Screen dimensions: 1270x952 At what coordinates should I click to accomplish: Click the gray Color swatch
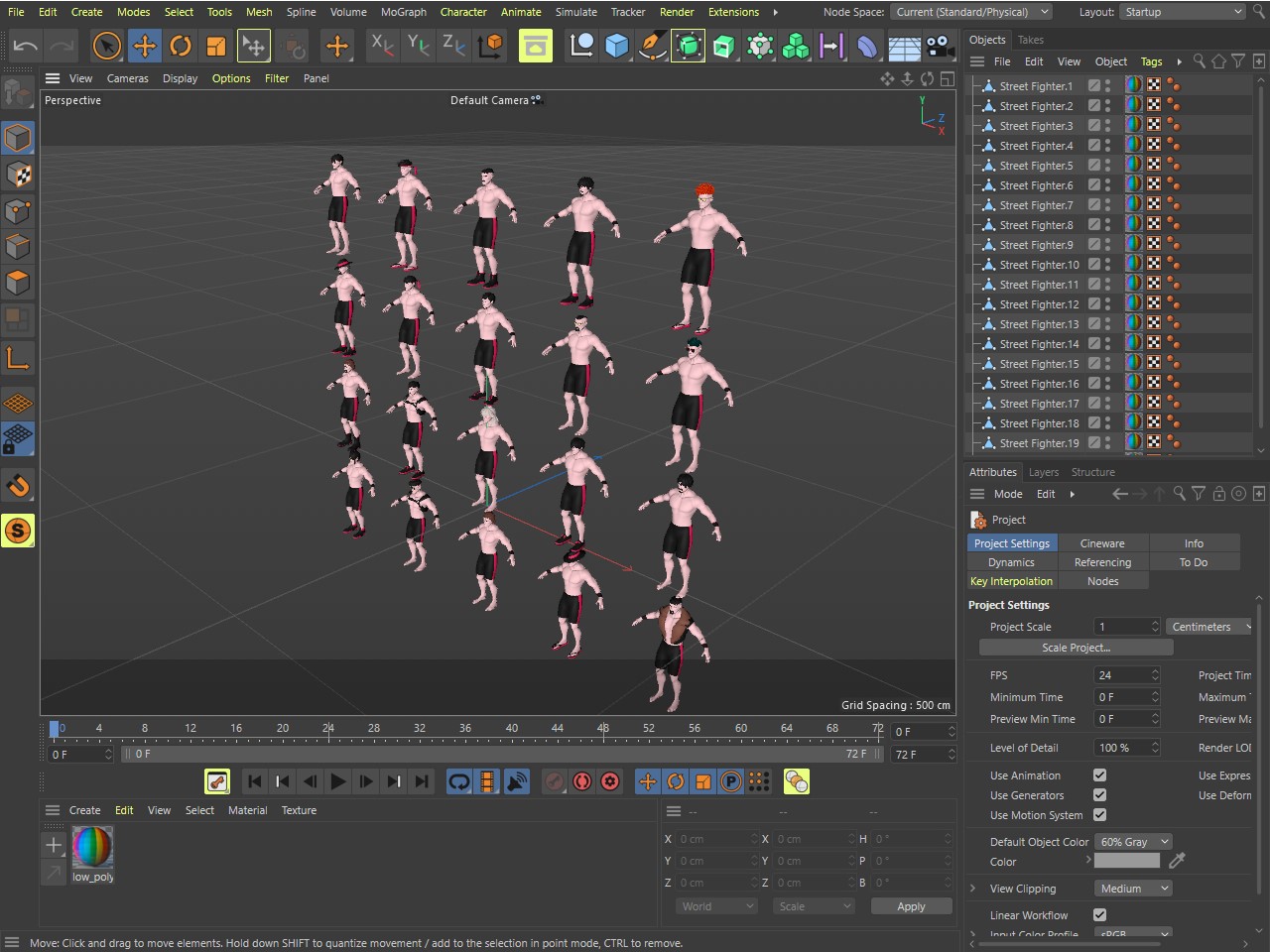(1126, 861)
